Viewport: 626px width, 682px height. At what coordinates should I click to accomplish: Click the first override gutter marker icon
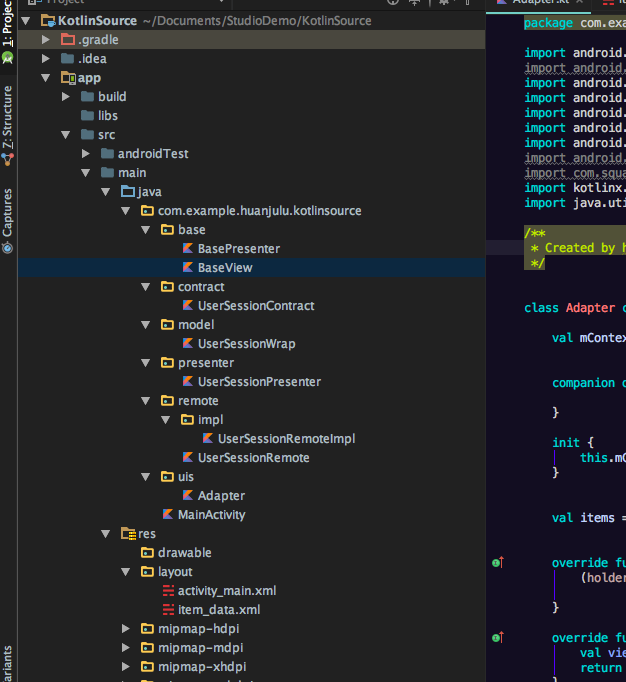pos(498,562)
